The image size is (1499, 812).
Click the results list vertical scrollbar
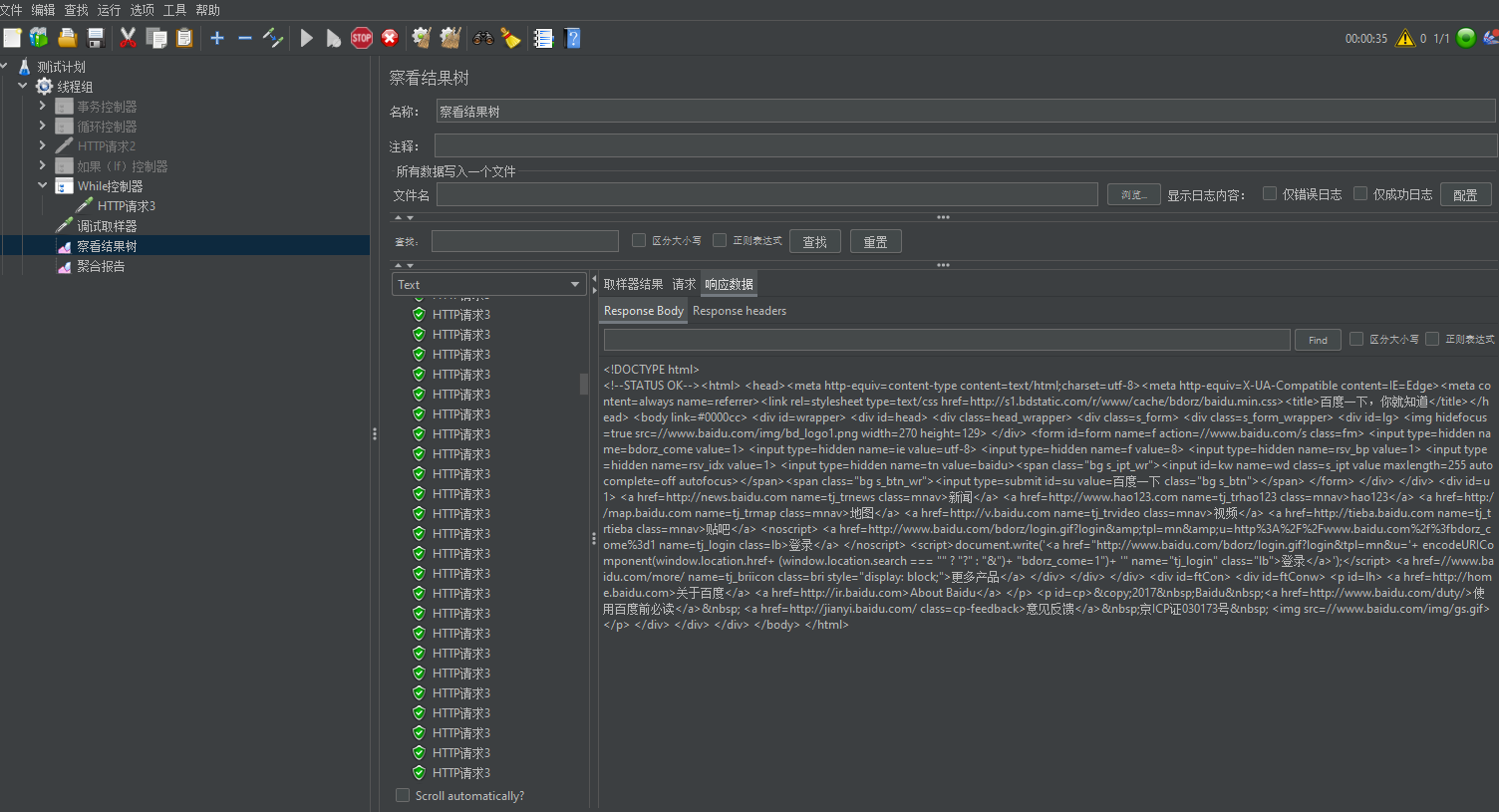(584, 384)
